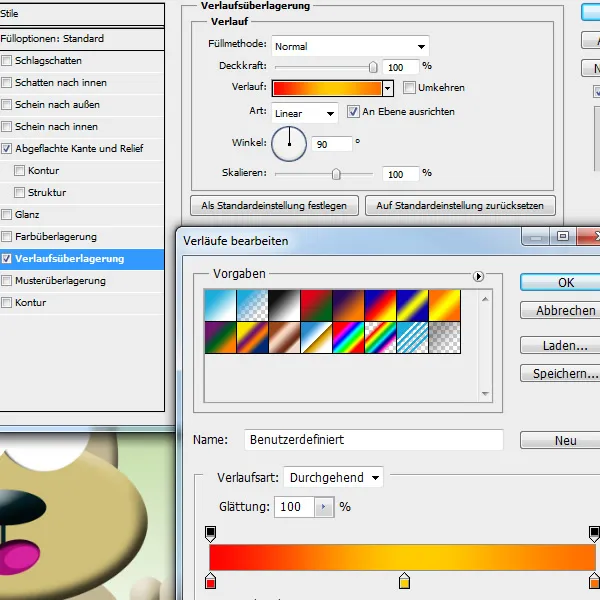Enable the Farbüberlagerung checkbox
Viewport: 600px width, 600px height.
click(x=7, y=236)
